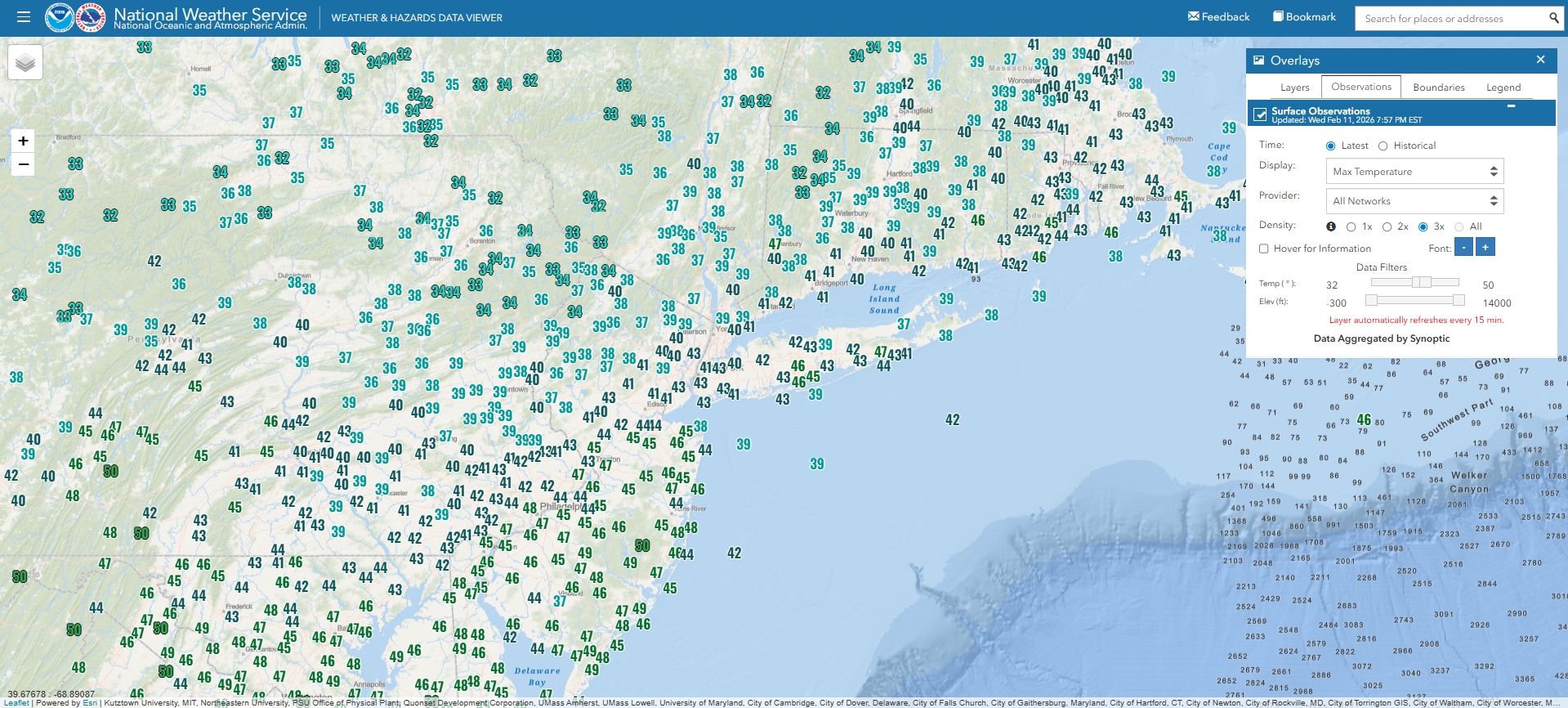The height and width of the screenshot is (708, 1568).
Task: Collapse the Surface Observations section
Action: (1512, 106)
